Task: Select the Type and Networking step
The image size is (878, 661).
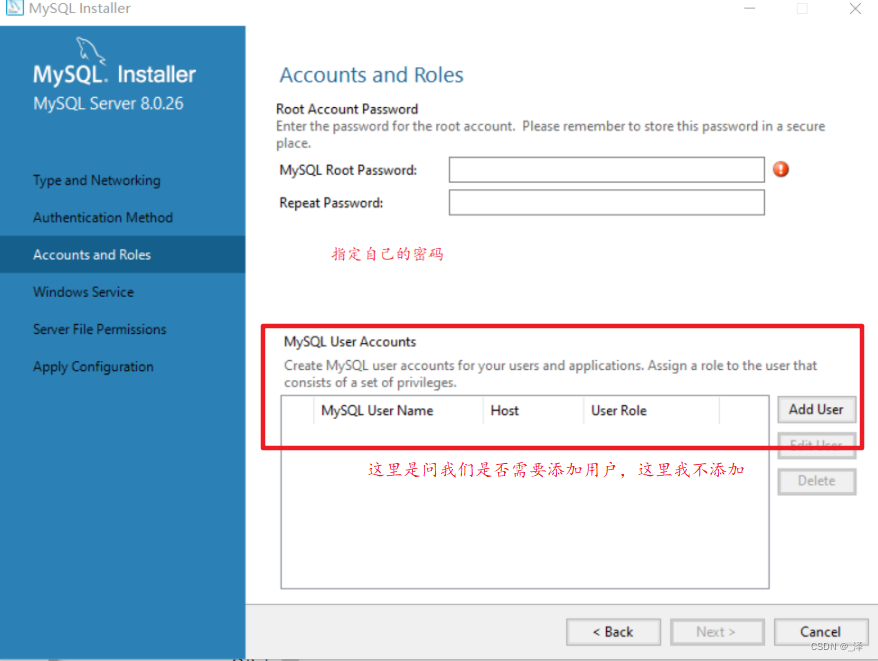Action: click(96, 180)
